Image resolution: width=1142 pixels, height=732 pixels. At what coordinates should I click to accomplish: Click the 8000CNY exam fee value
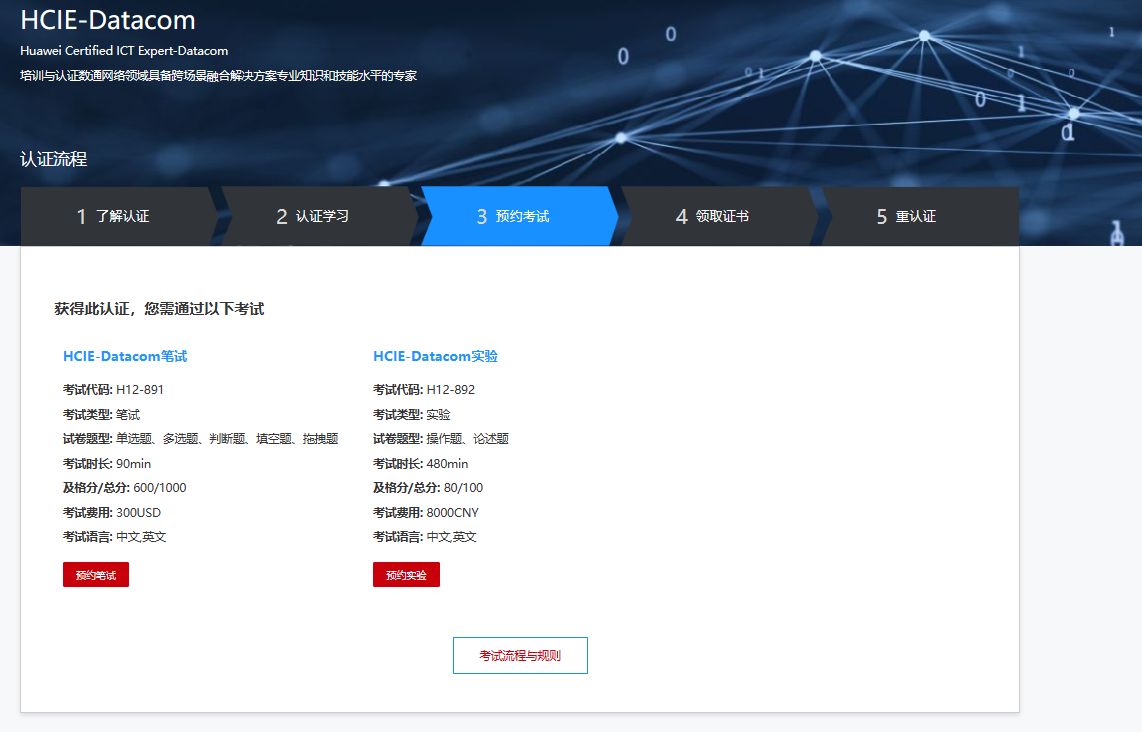tap(452, 513)
